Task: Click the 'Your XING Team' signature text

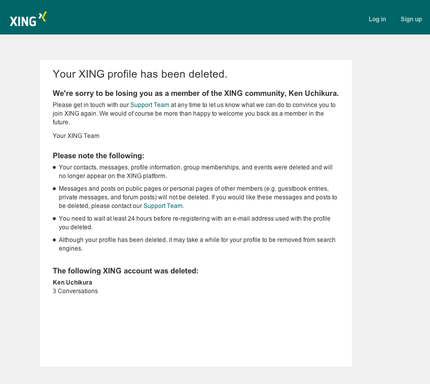Action: 76,136
